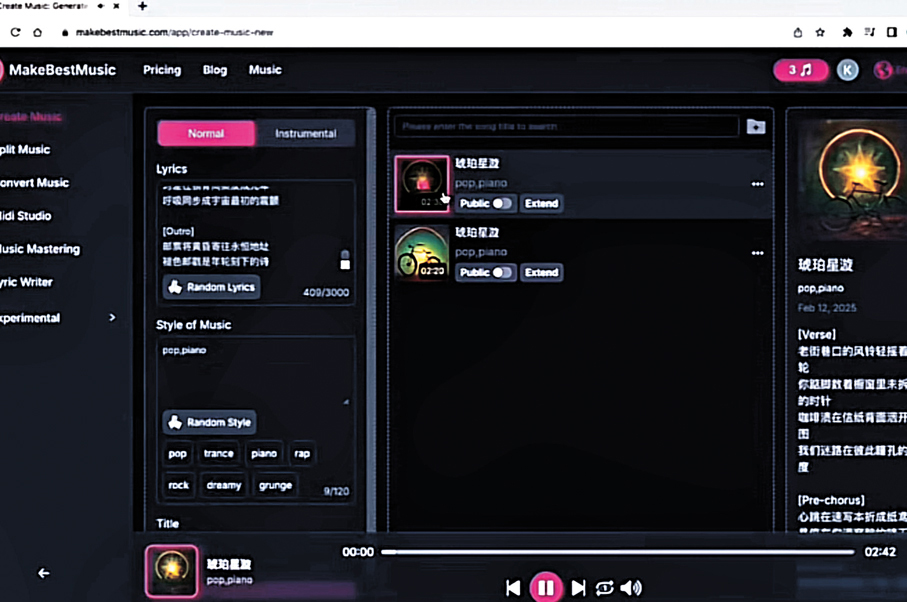Open the Music menu item
Viewport: 907px width, 602px height.
click(x=265, y=70)
